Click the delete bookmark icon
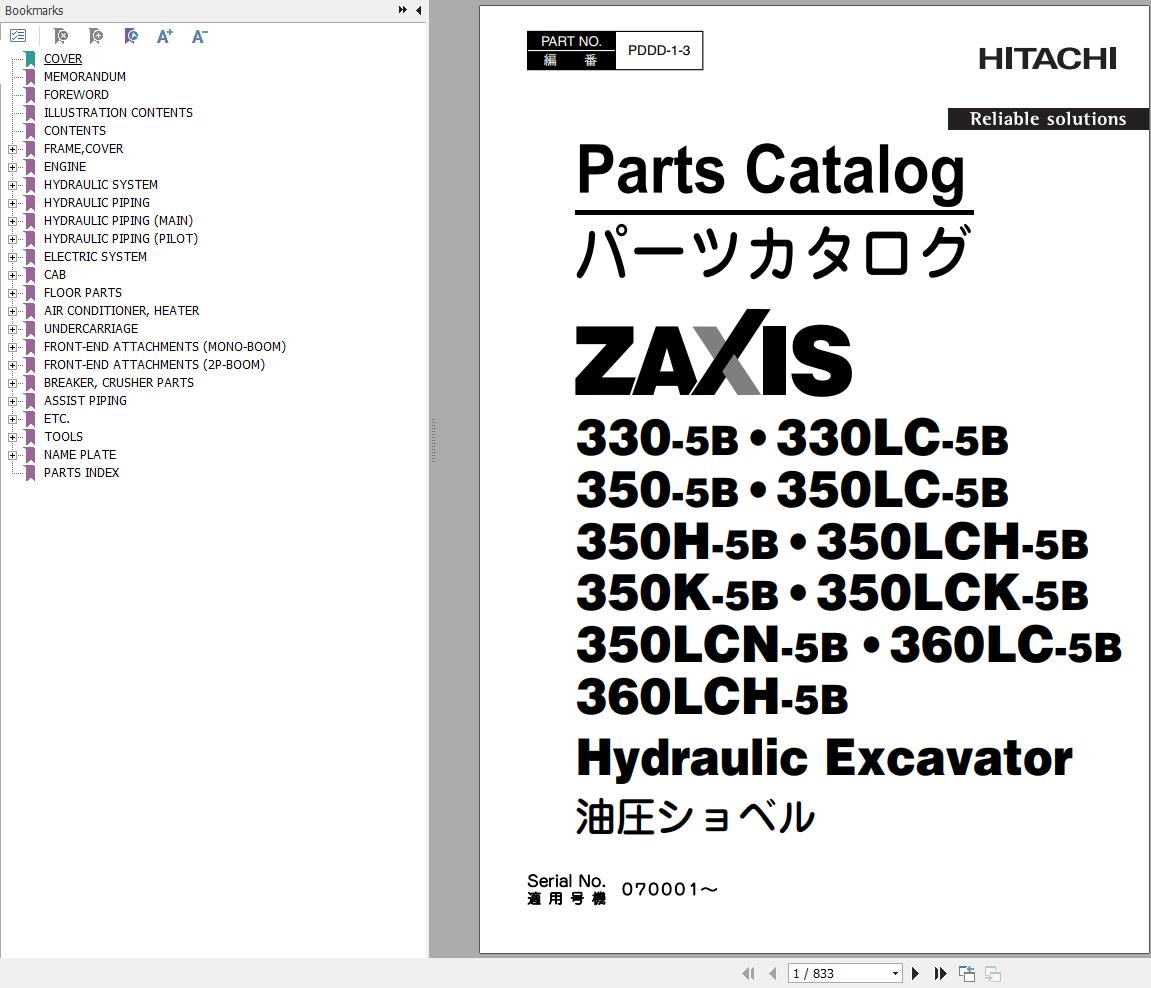Viewport: 1151px width, 988px height. tap(61, 36)
